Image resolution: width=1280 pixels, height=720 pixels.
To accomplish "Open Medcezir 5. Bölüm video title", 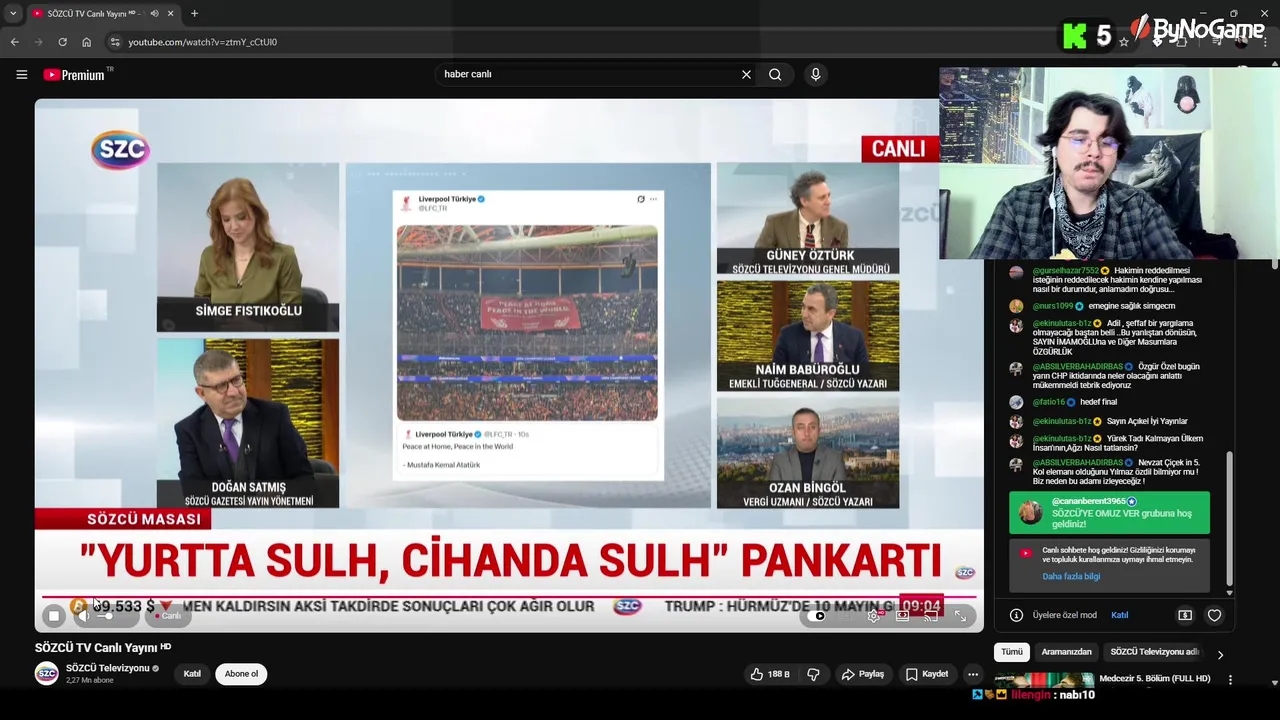I will 1155,678.
